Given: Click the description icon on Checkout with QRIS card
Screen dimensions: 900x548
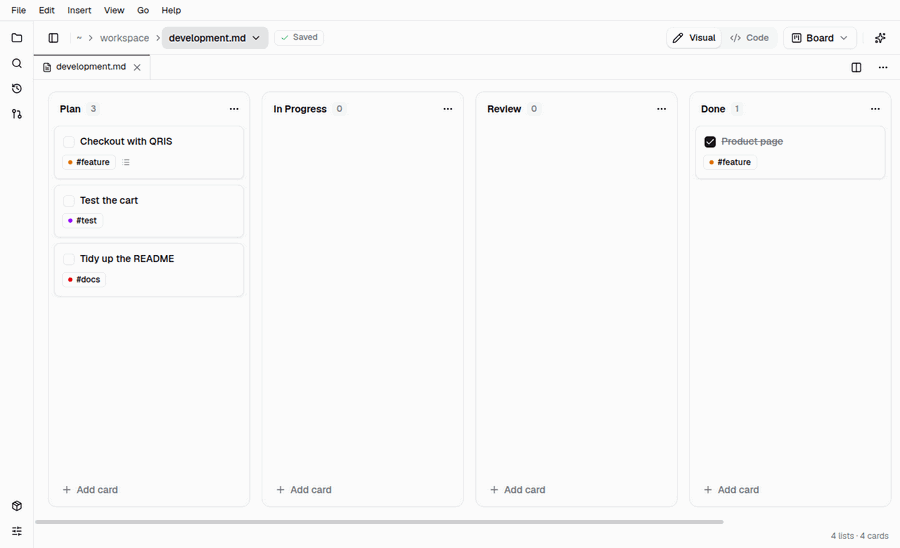Looking at the screenshot, I should 126,162.
